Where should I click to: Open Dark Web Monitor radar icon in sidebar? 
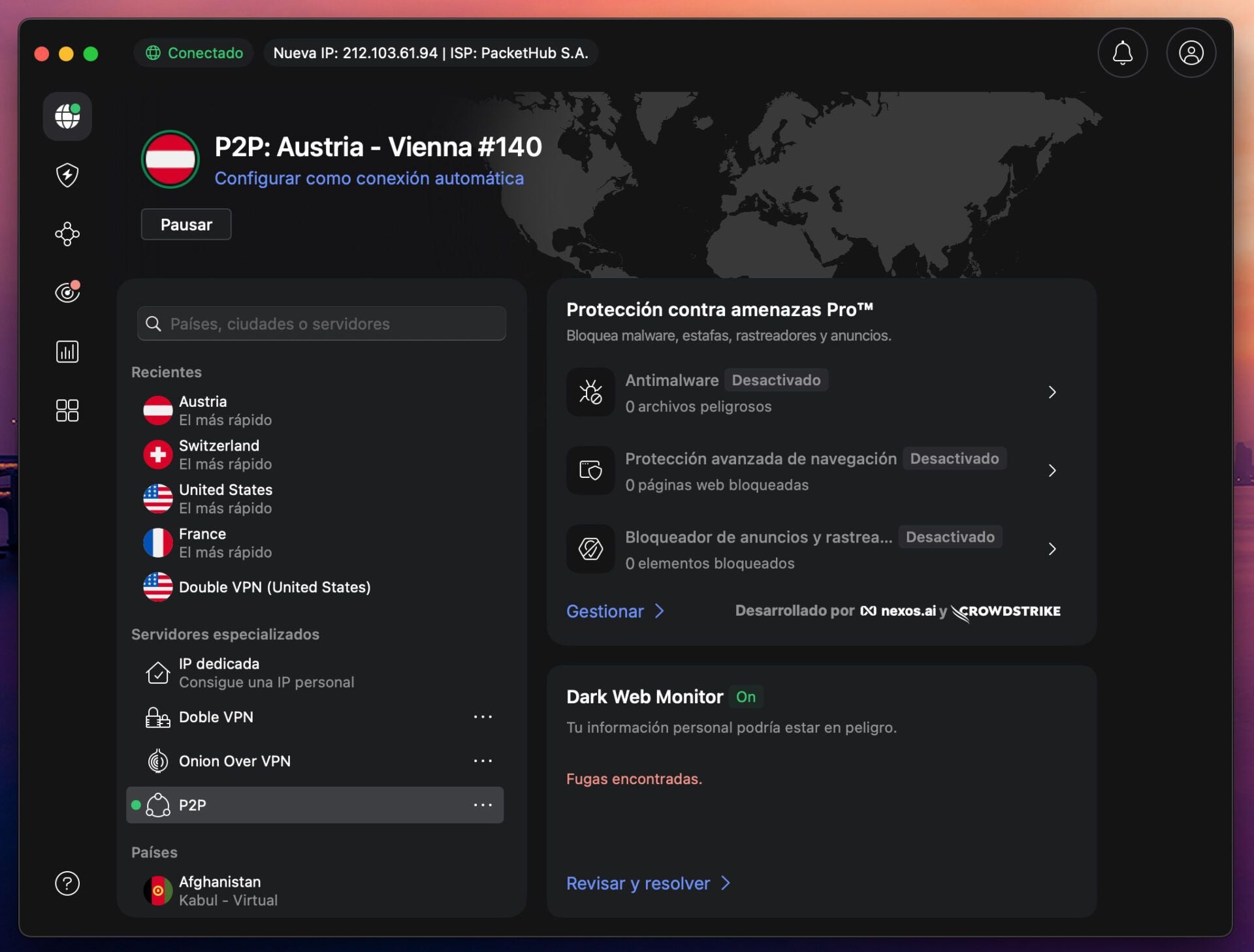67,292
